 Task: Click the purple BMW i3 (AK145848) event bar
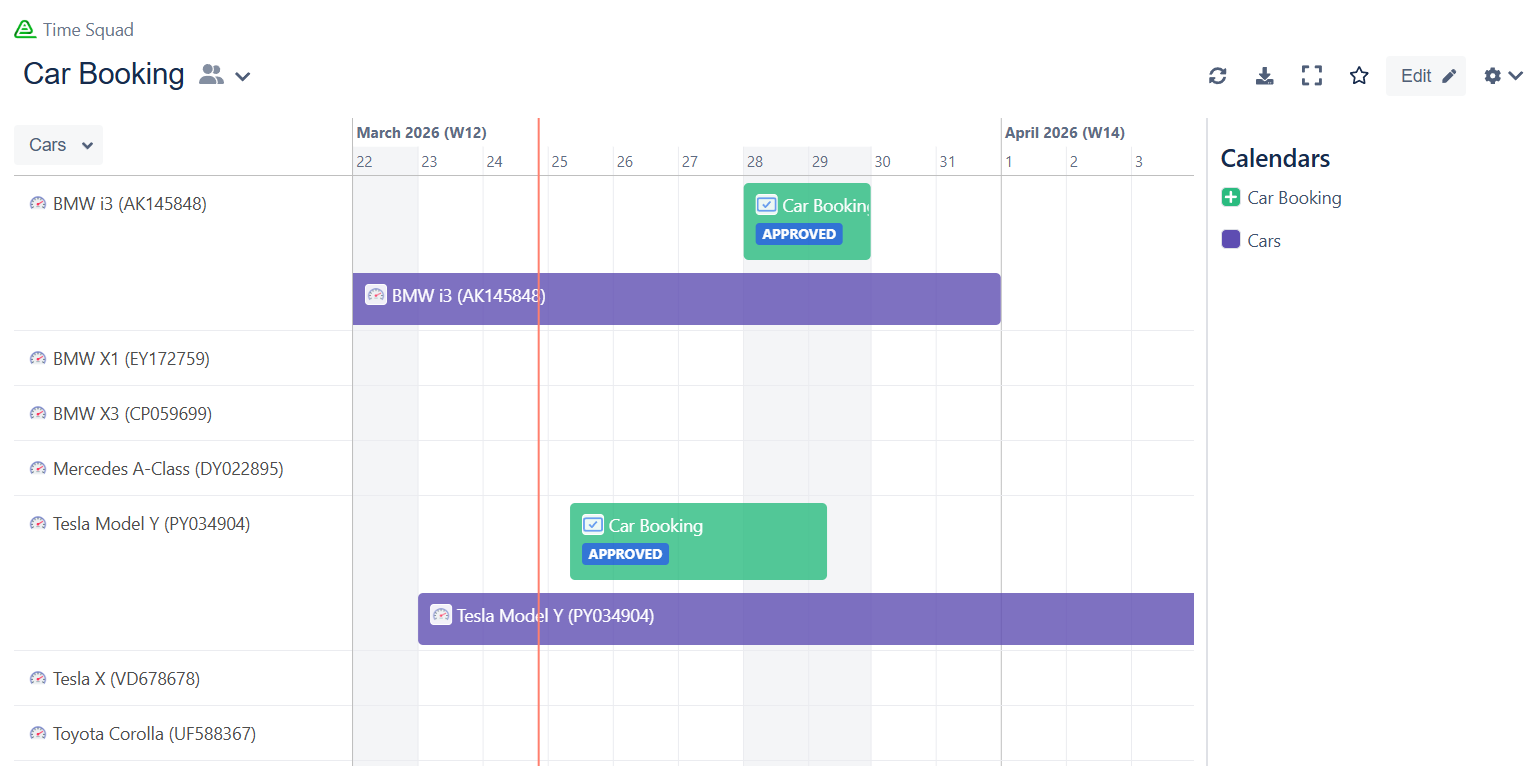[x=676, y=298]
